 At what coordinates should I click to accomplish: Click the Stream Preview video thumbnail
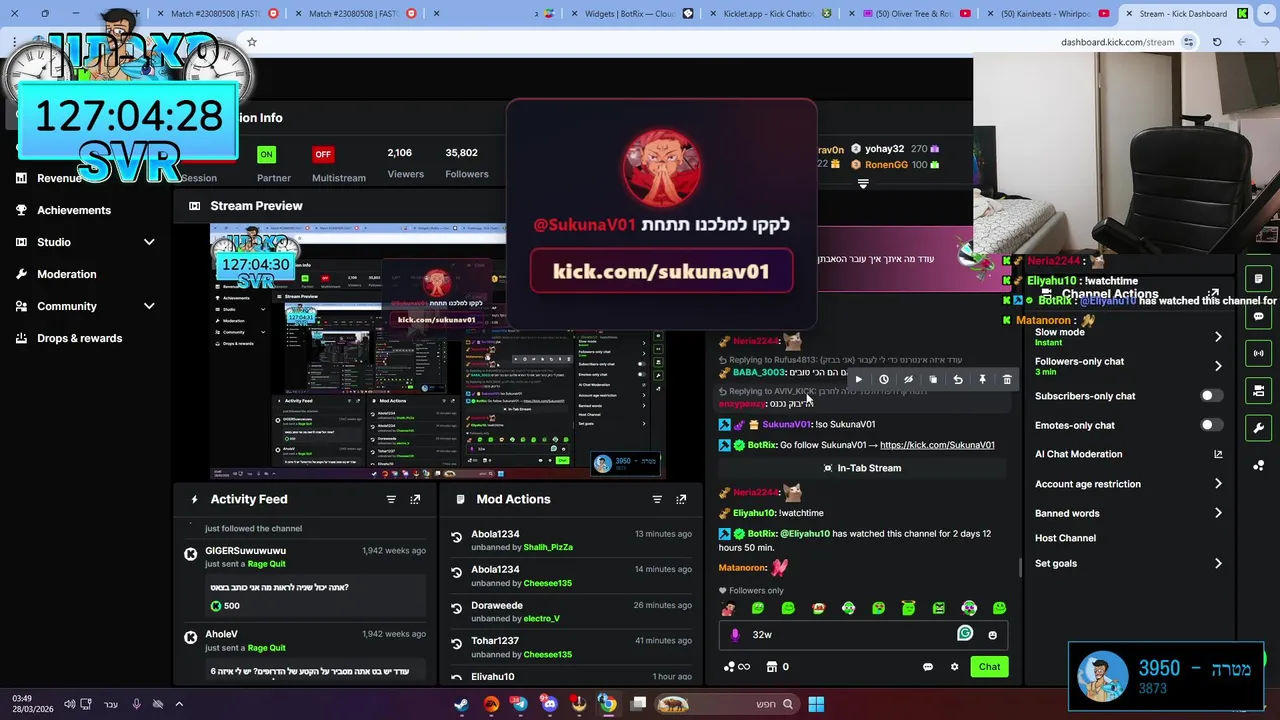[x=438, y=352]
